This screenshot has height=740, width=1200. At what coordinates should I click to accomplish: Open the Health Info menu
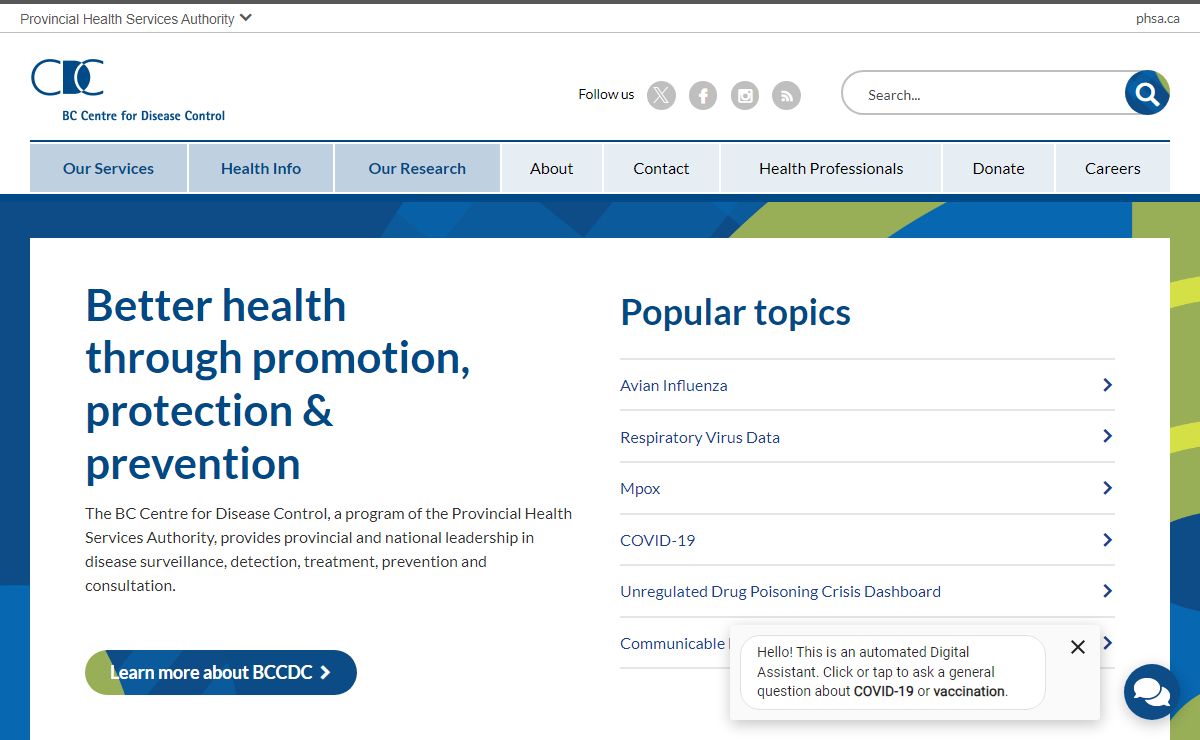pos(261,168)
